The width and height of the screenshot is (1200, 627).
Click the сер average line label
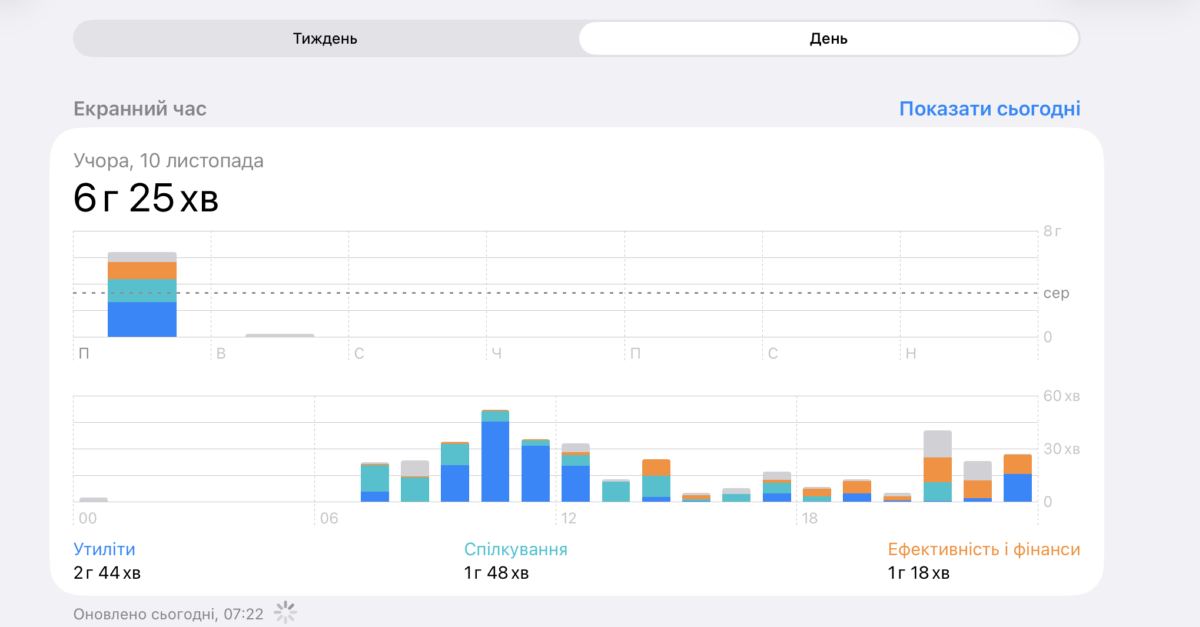pyautogui.click(x=1056, y=293)
